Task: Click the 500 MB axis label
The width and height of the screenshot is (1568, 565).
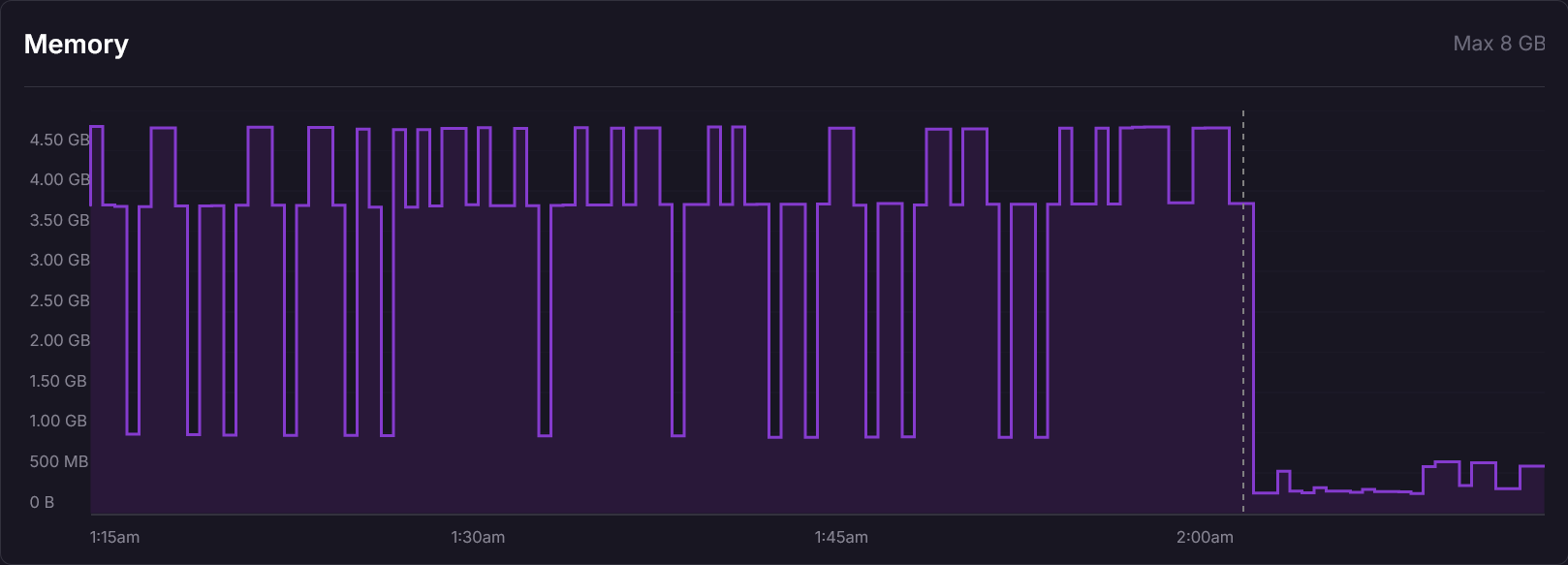Action: (x=58, y=461)
